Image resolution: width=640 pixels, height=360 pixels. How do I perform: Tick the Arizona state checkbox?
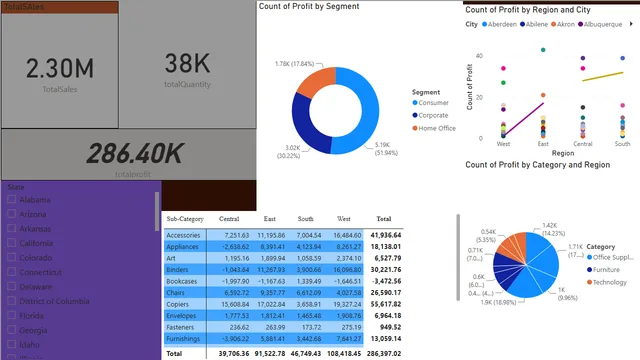11,214
